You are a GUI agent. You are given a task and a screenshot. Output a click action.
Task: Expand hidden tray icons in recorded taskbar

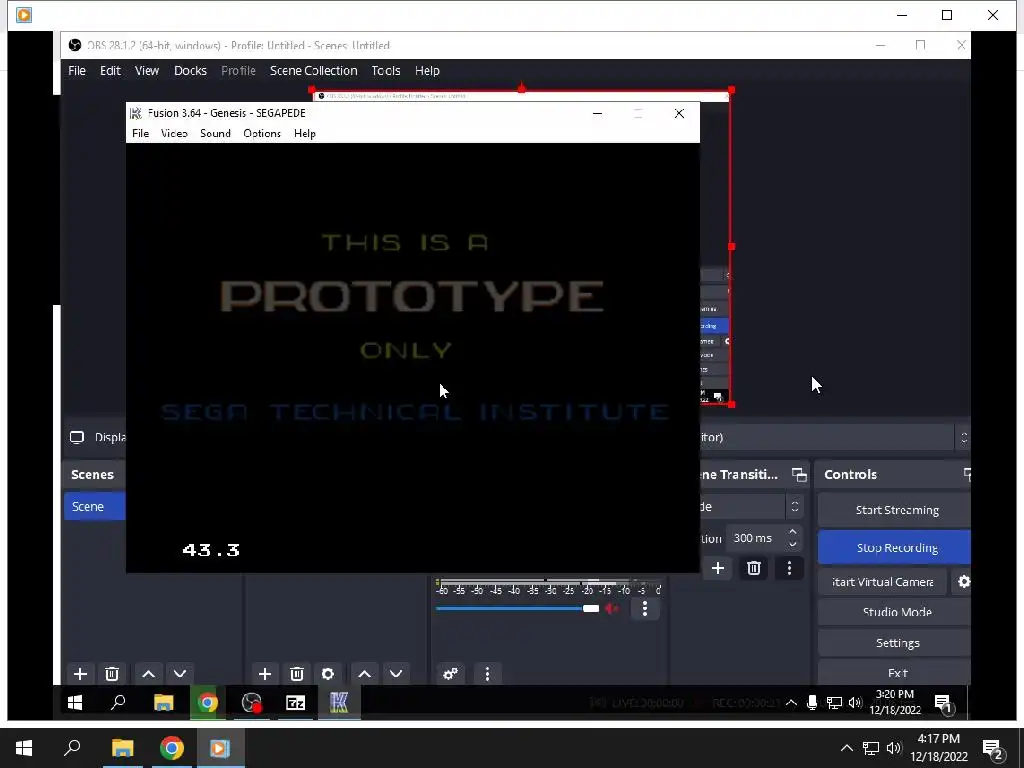(791, 703)
